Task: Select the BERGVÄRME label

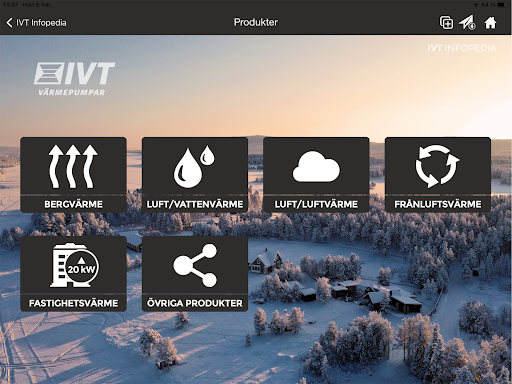Action: (73, 204)
